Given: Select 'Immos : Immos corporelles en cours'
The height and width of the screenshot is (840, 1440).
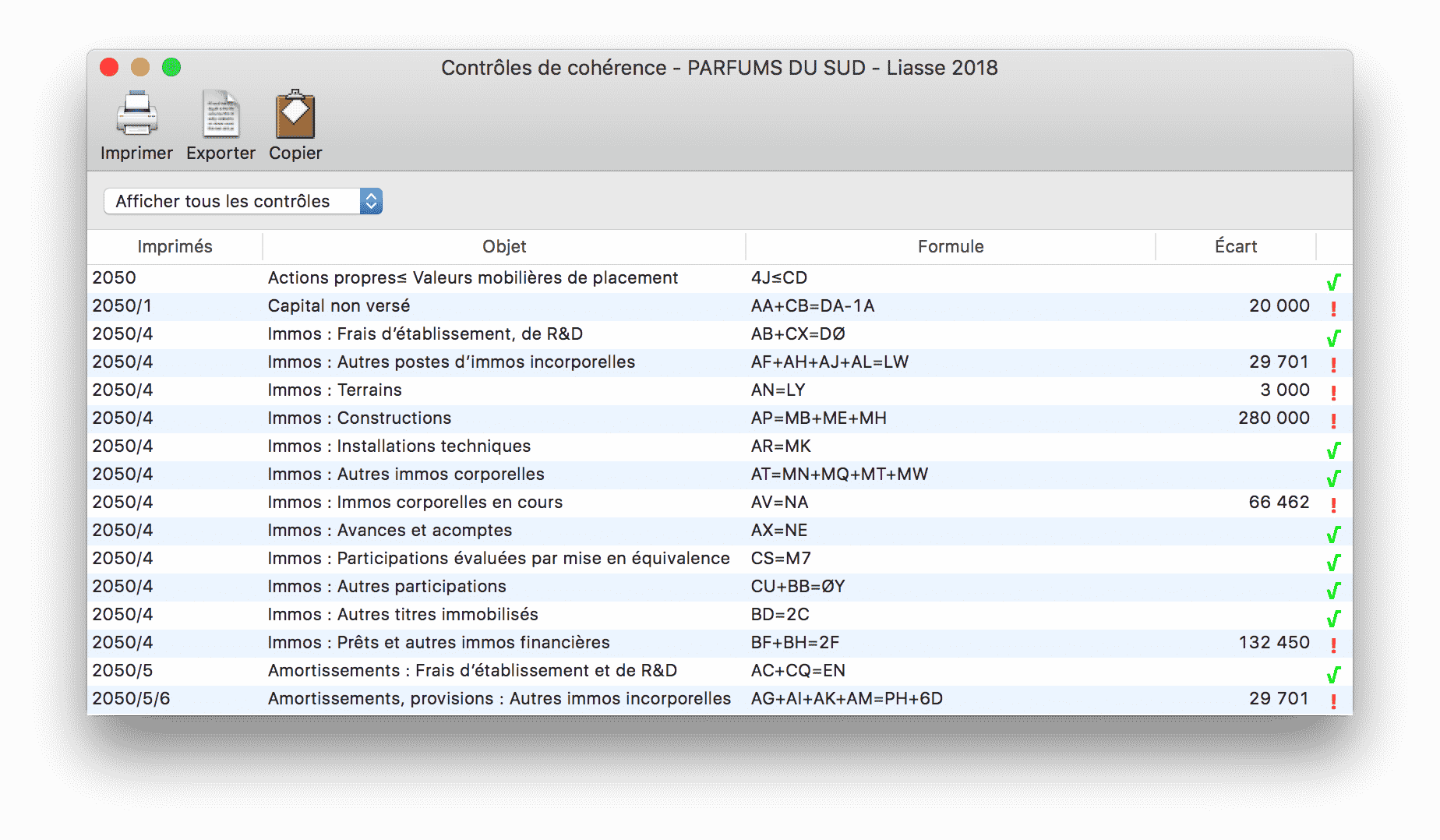Looking at the screenshot, I should pos(720,503).
